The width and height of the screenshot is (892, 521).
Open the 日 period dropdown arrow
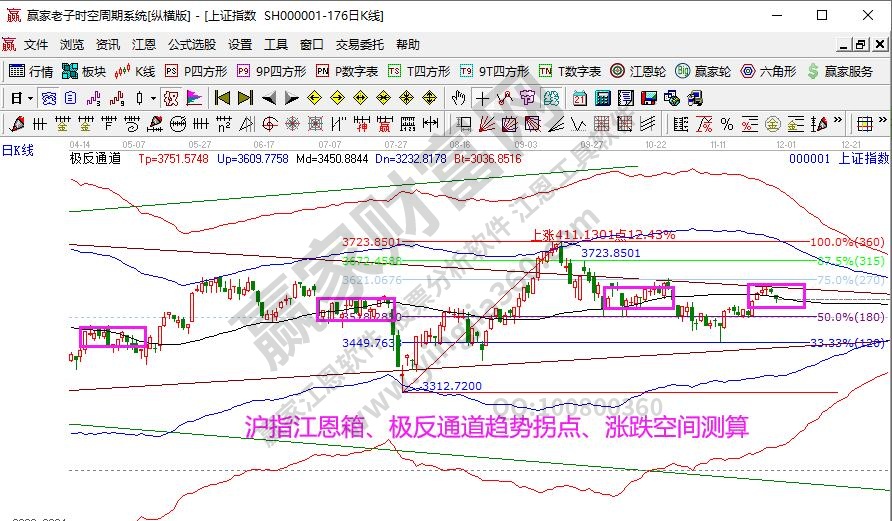point(31,98)
